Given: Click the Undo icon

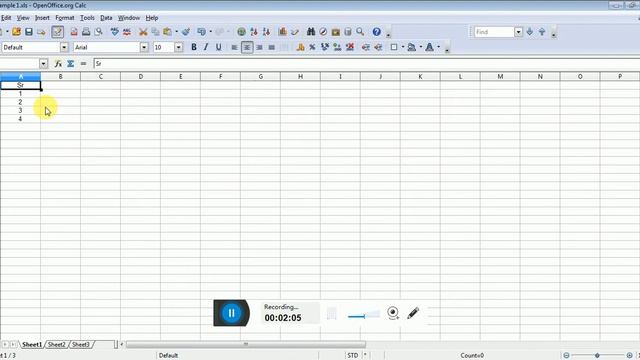Looking at the screenshot, I should click(x=202, y=32).
